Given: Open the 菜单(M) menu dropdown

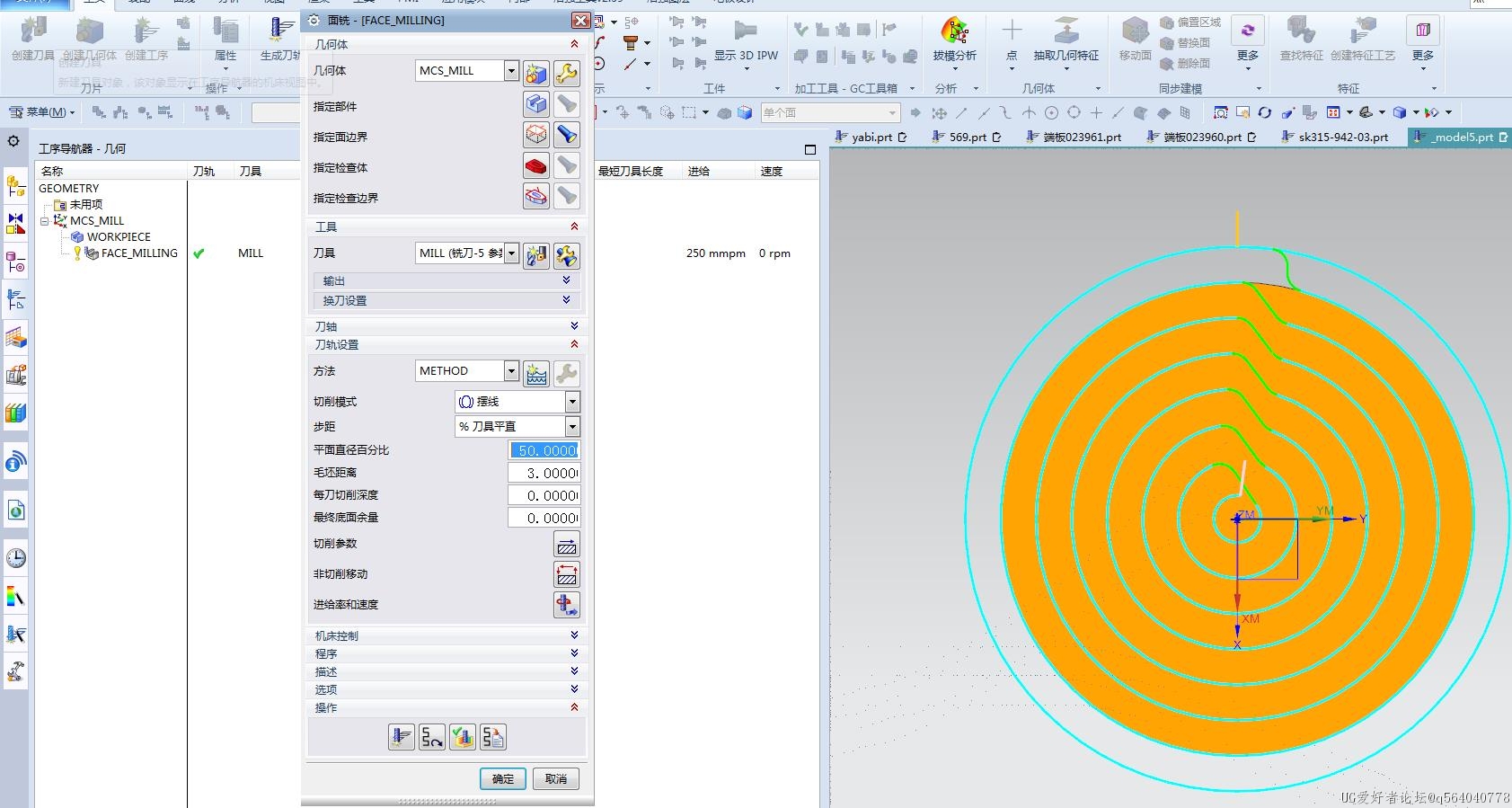Looking at the screenshot, I should pyautogui.click(x=42, y=112).
